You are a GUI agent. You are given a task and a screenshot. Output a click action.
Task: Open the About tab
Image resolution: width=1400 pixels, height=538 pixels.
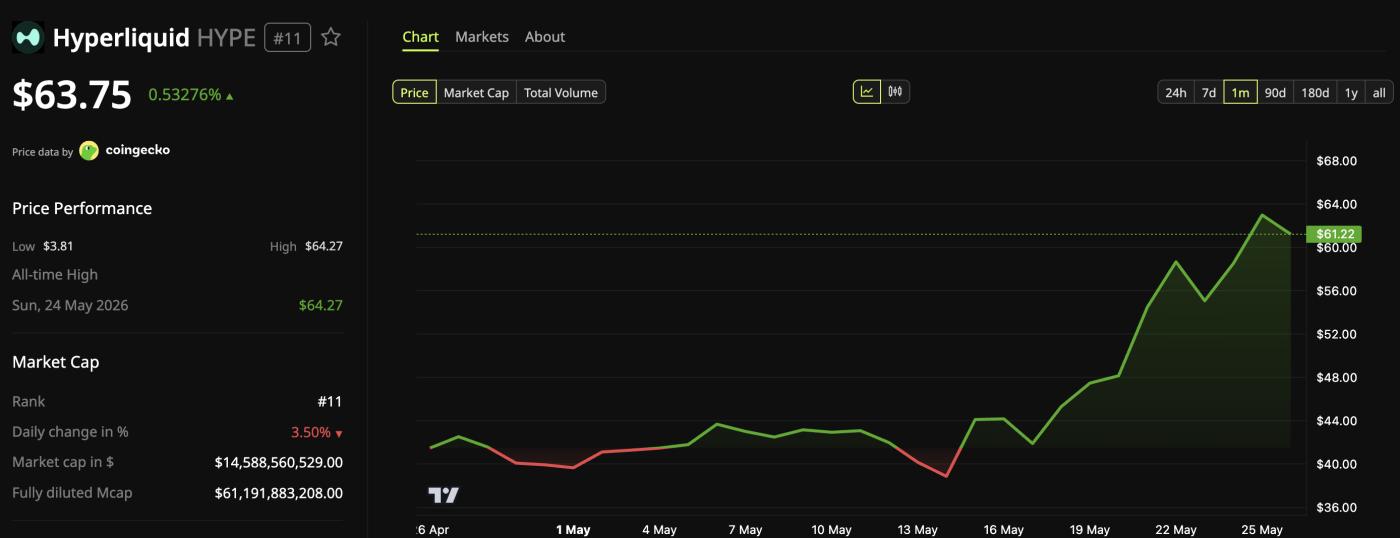545,37
